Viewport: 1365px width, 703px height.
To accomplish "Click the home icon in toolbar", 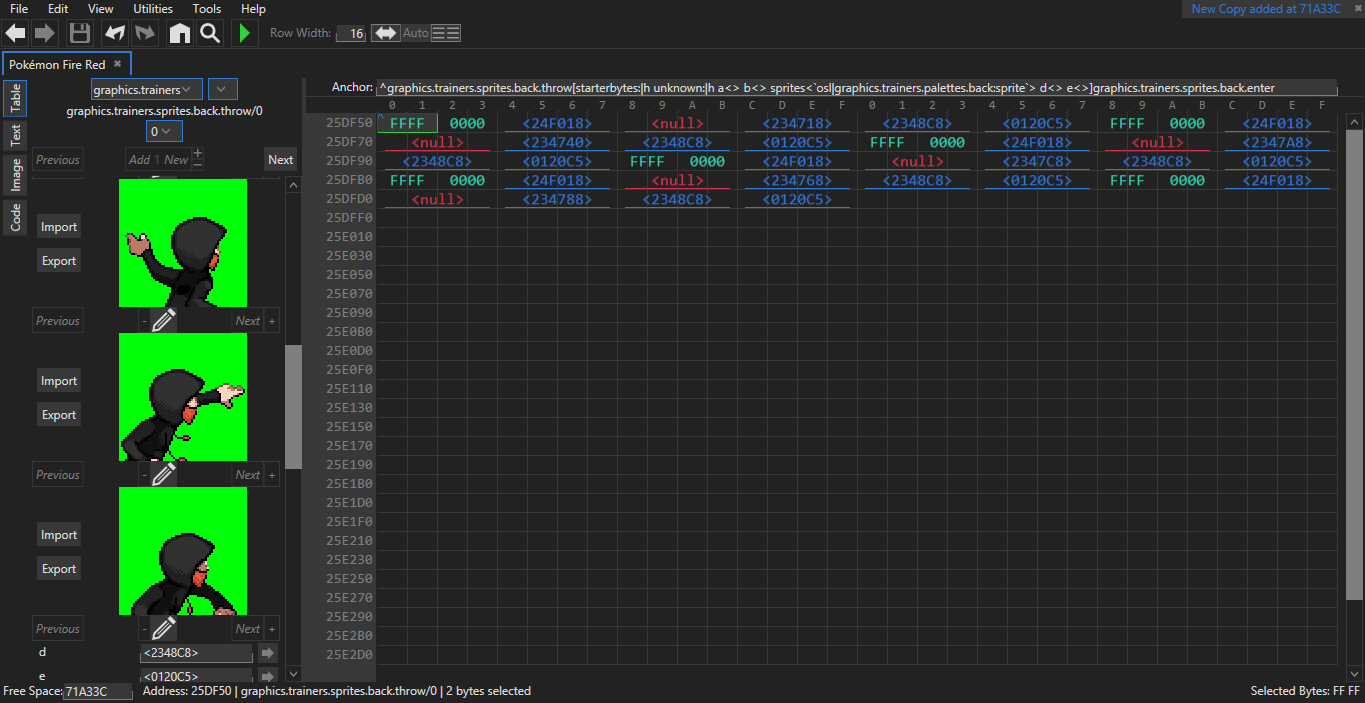I will [180, 33].
